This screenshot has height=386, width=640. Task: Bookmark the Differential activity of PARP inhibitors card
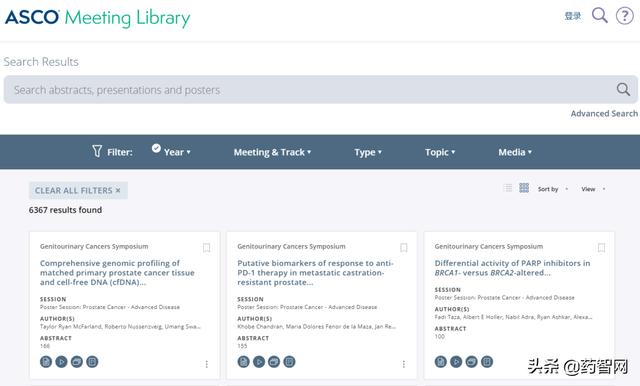pos(601,248)
